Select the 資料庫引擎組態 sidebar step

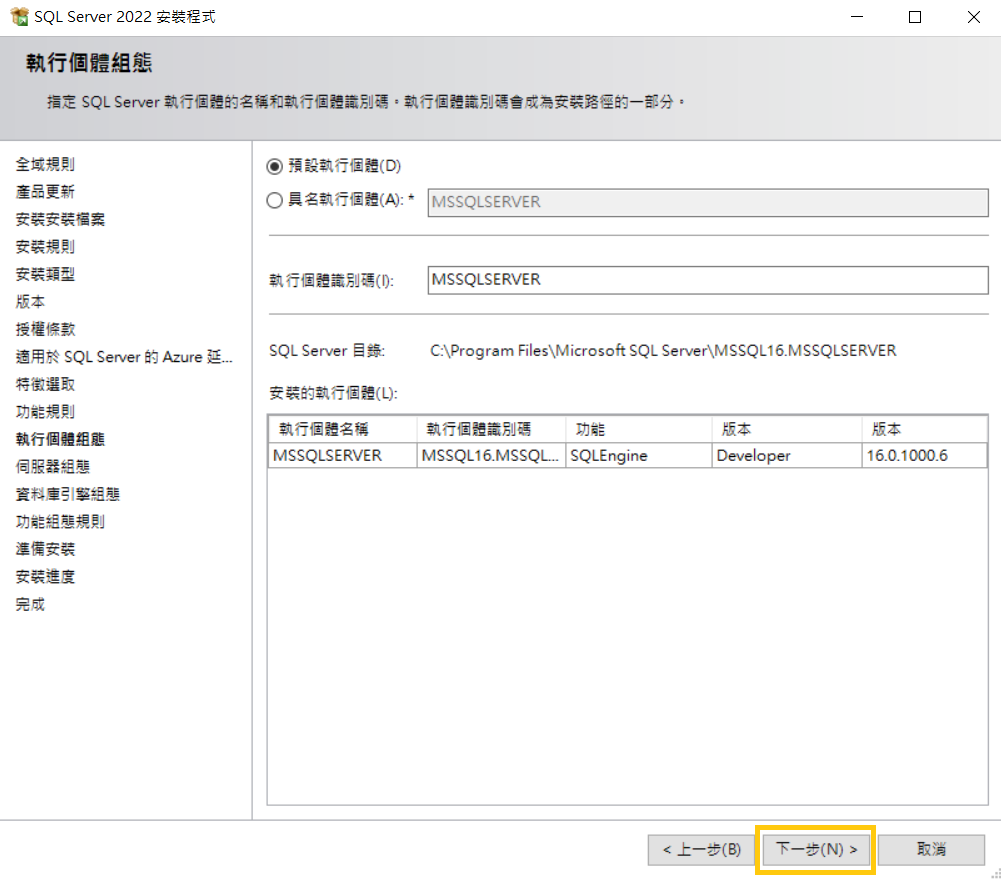point(68,494)
